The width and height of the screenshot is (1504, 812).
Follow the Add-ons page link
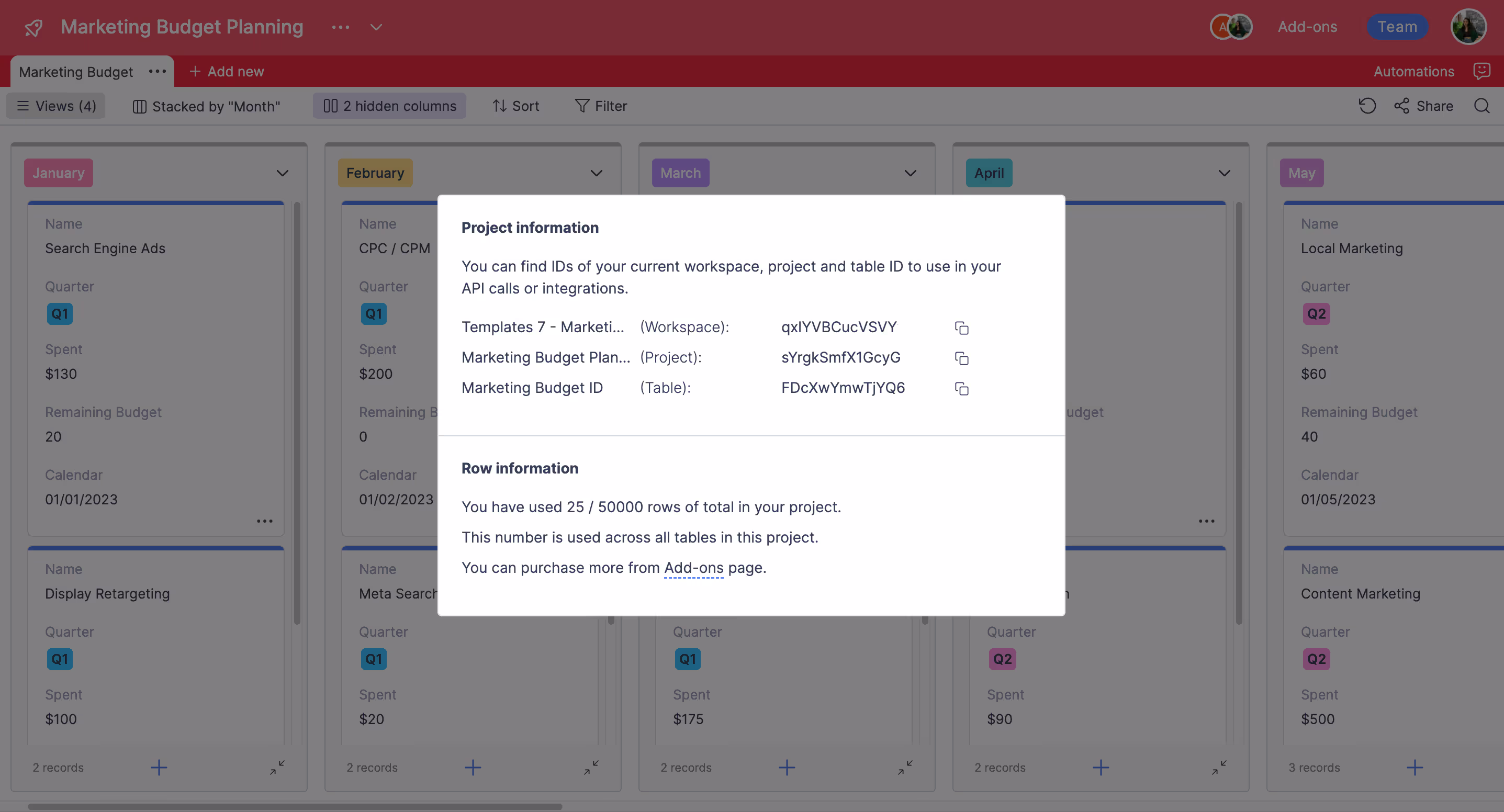[x=693, y=568]
